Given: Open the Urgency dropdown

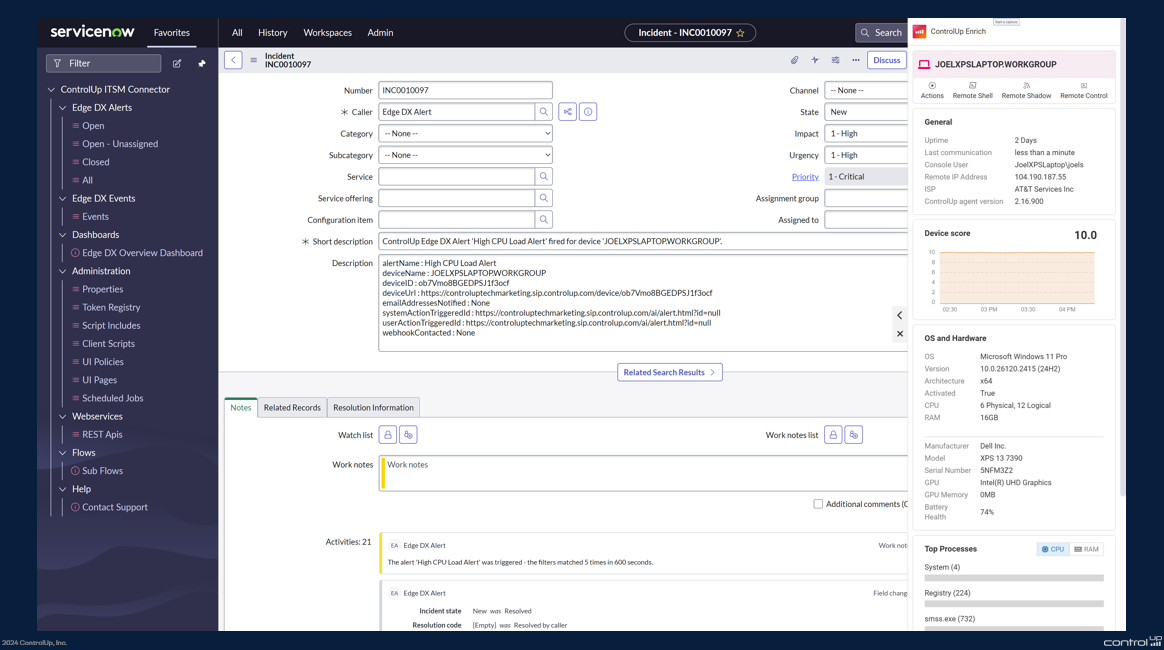Looking at the screenshot, I should 866,155.
